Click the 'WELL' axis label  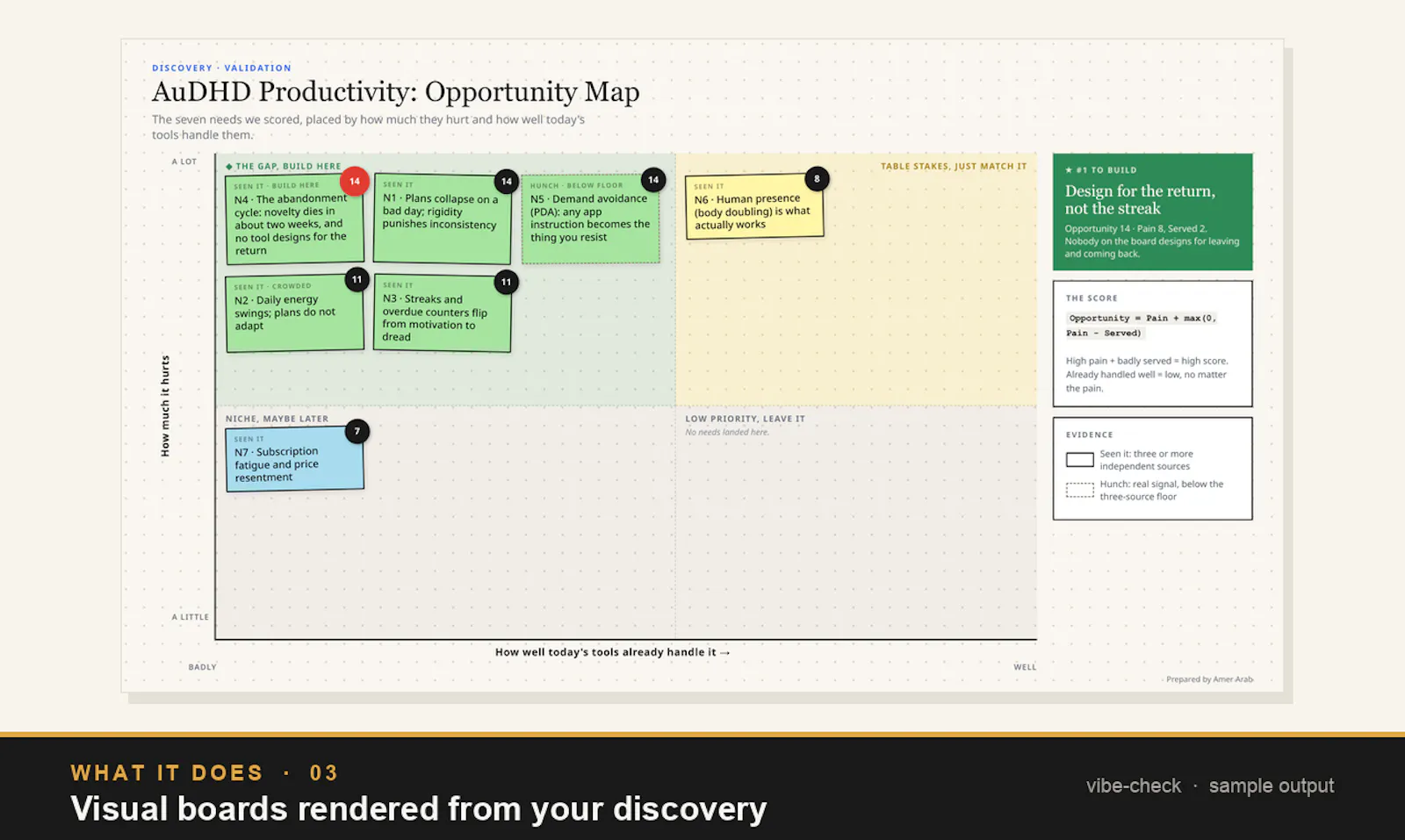(x=1025, y=667)
